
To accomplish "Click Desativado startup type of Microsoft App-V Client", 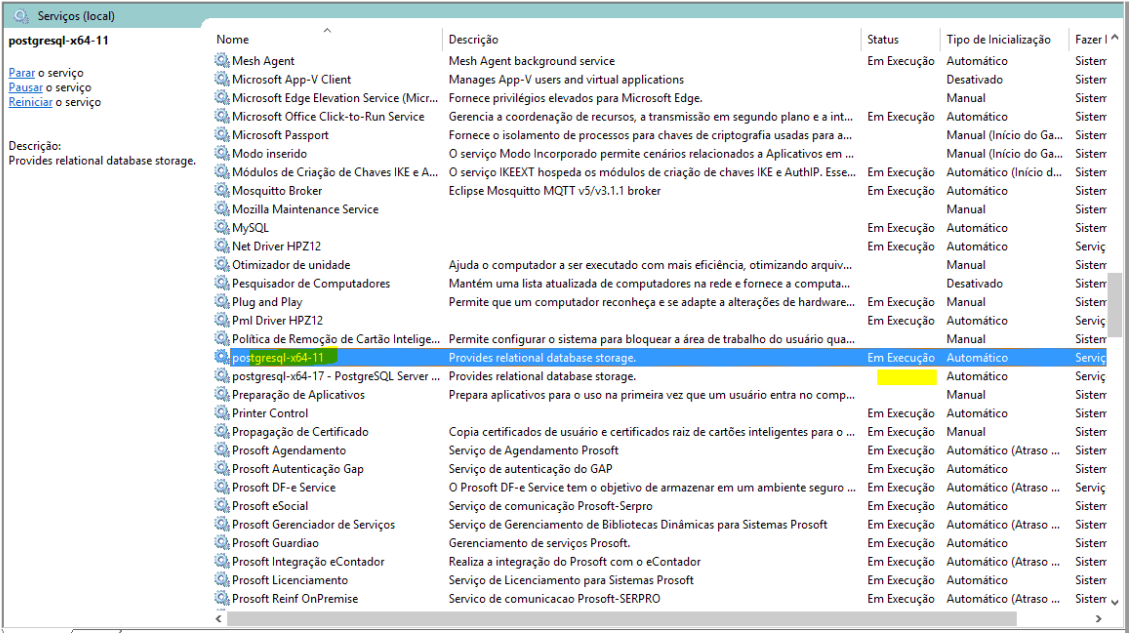I will [974, 79].
